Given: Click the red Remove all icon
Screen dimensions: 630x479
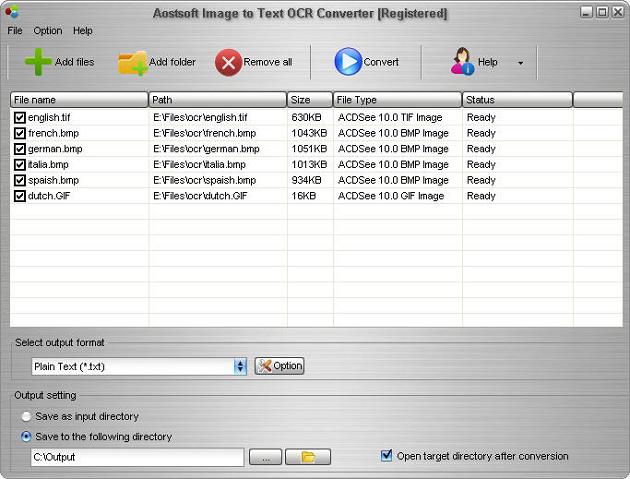Looking at the screenshot, I should pyautogui.click(x=228, y=63).
